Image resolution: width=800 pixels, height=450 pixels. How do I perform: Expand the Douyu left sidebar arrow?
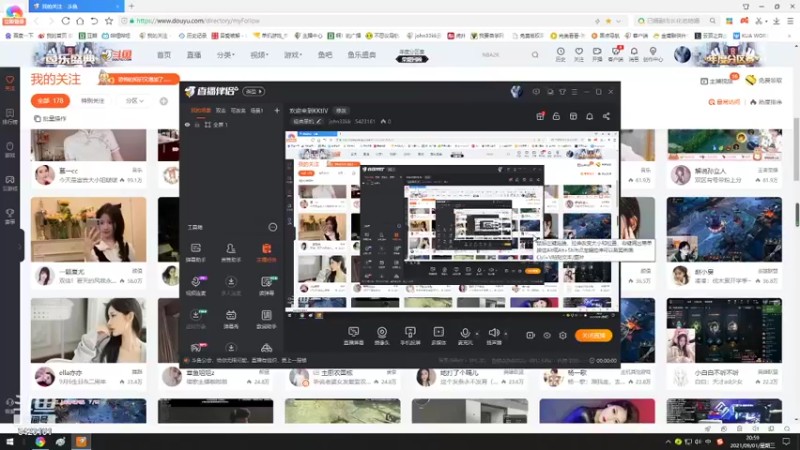pos(20,246)
